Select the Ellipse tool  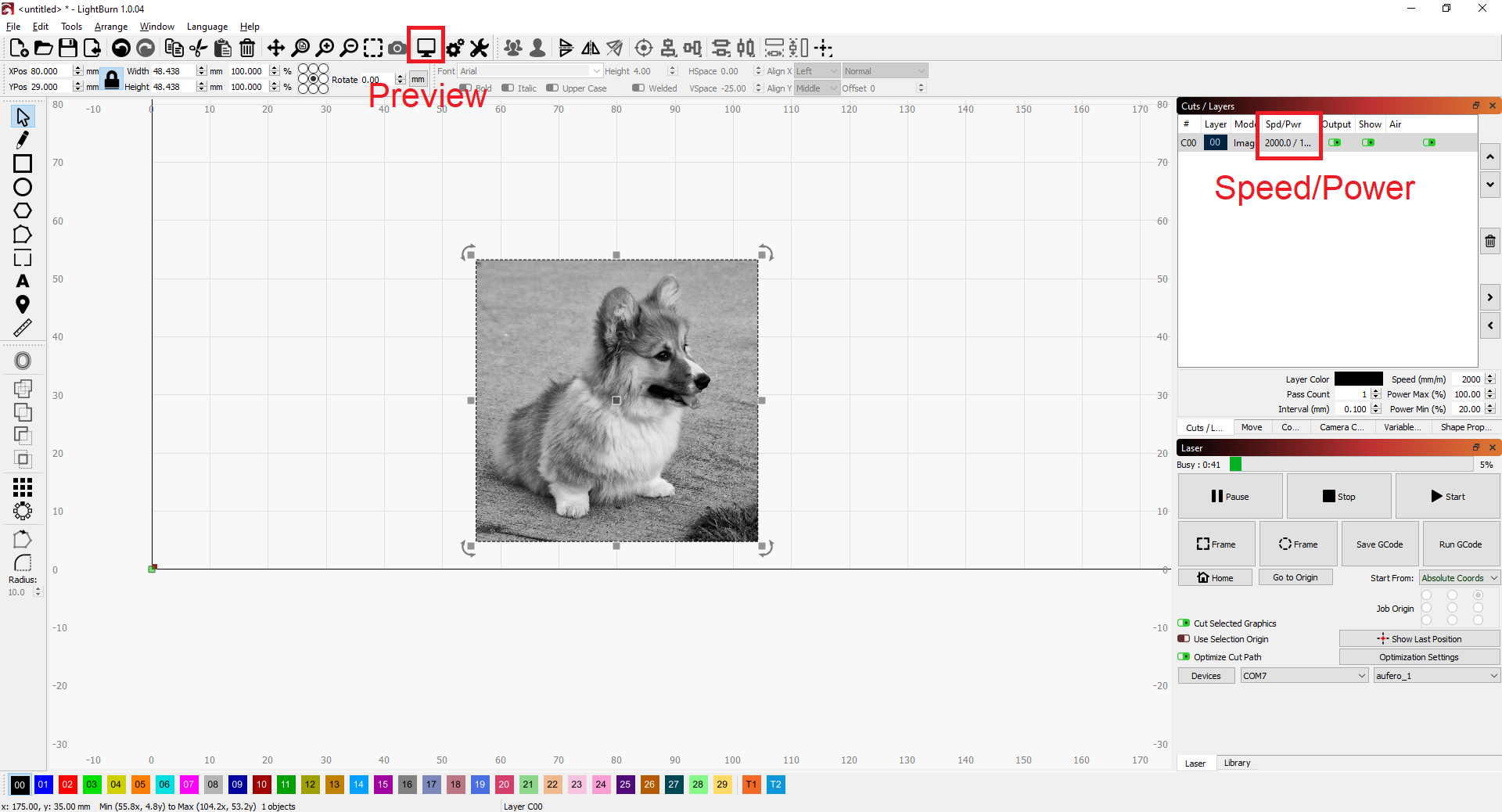tap(23, 187)
